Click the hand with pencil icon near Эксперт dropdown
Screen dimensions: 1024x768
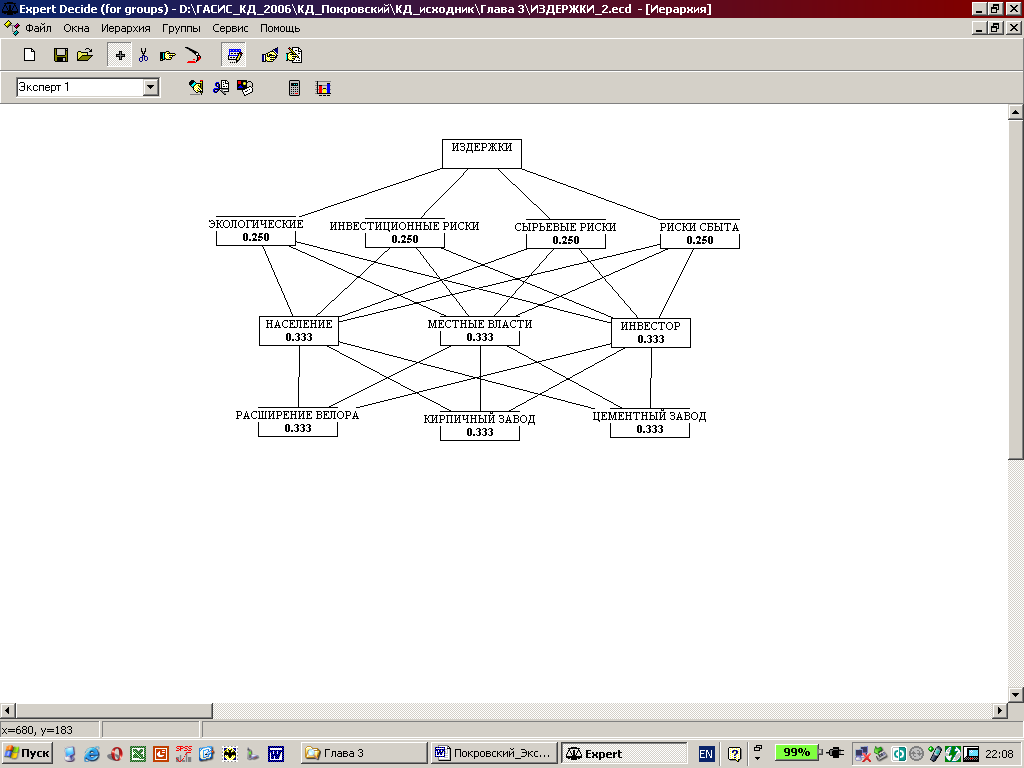click(196, 88)
